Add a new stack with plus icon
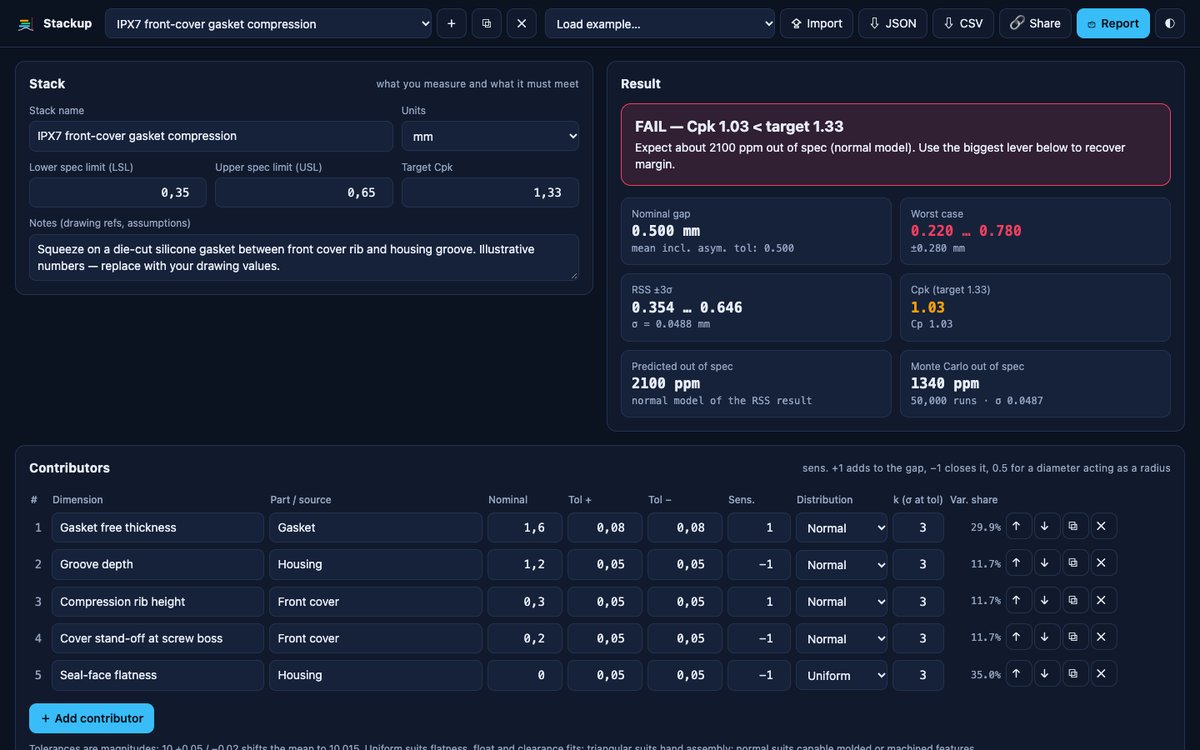The width and height of the screenshot is (1200, 750). tap(451, 23)
